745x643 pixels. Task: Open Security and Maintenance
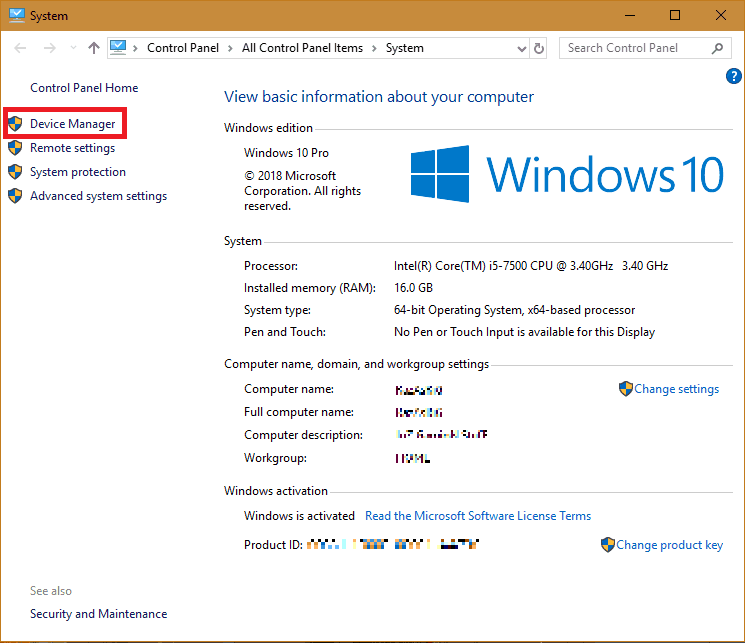click(x=98, y=614)
